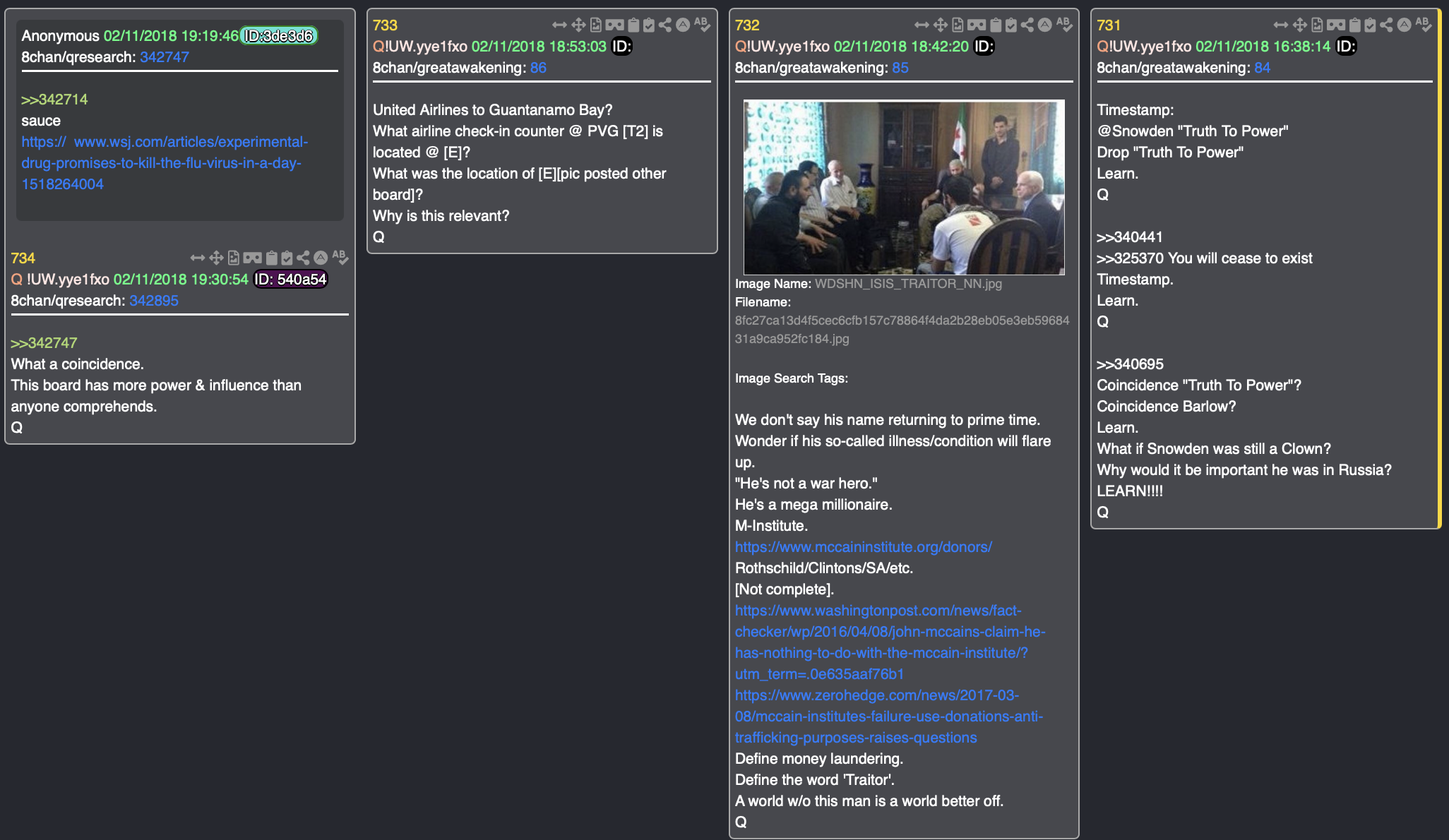The width and height of the screenshot is (1449, 840).
Task: Click the circled A icon on post 734
Action: click(321, 258)
